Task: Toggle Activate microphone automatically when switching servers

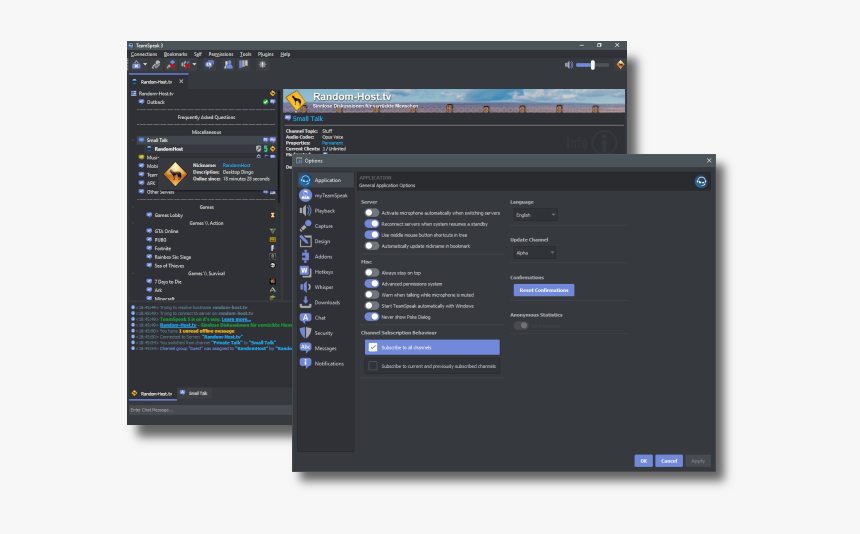Action: 372,213
